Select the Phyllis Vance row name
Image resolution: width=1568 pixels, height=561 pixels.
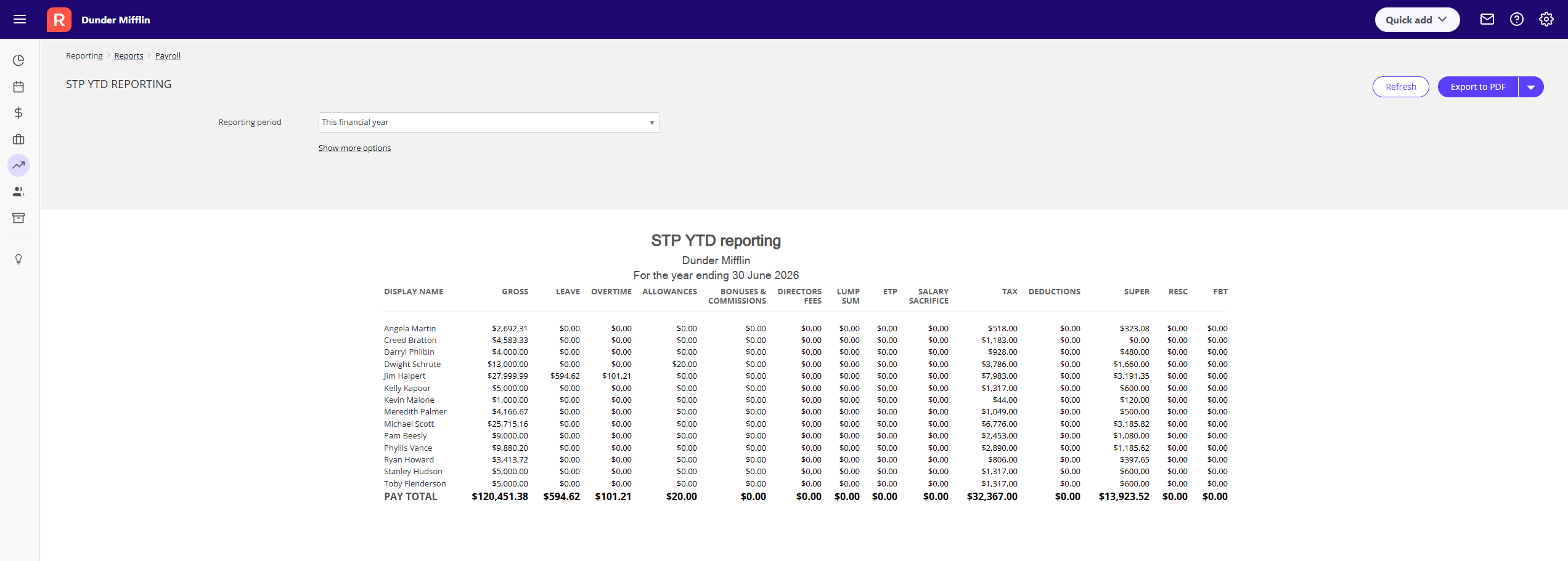click(x=408, y=448)
